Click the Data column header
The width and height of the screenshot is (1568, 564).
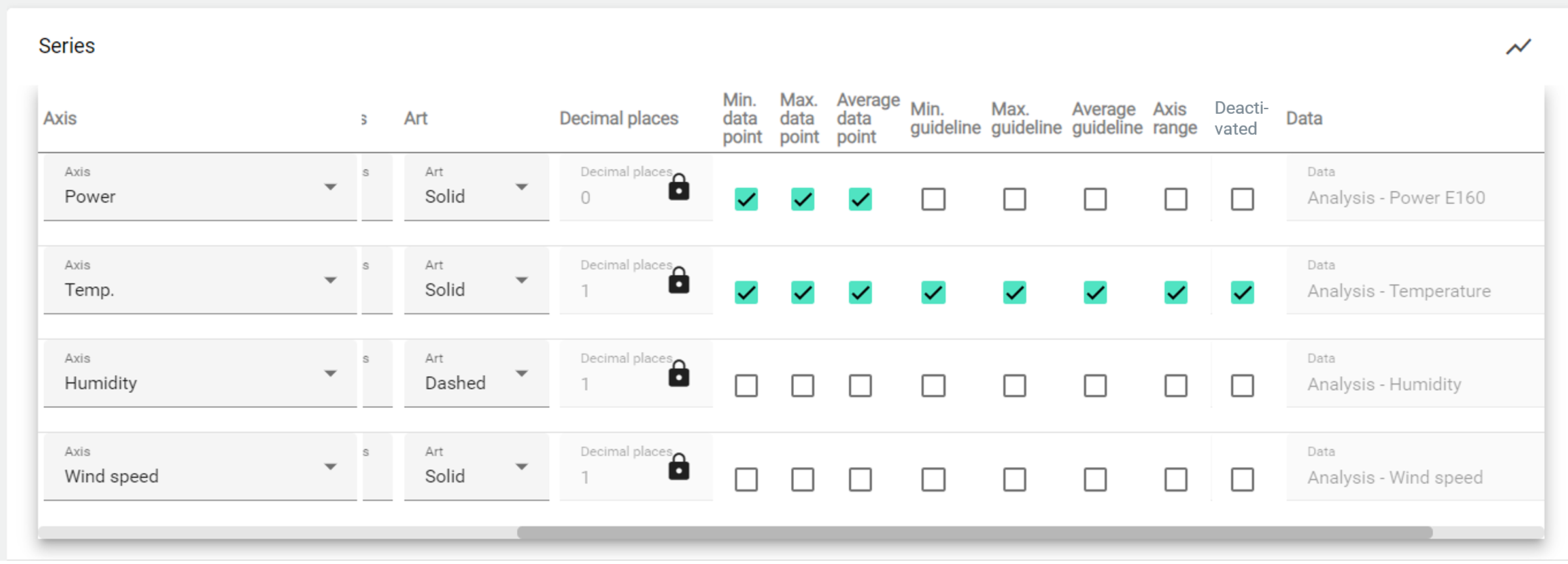pyautogui.click(x=1304, y=119)
